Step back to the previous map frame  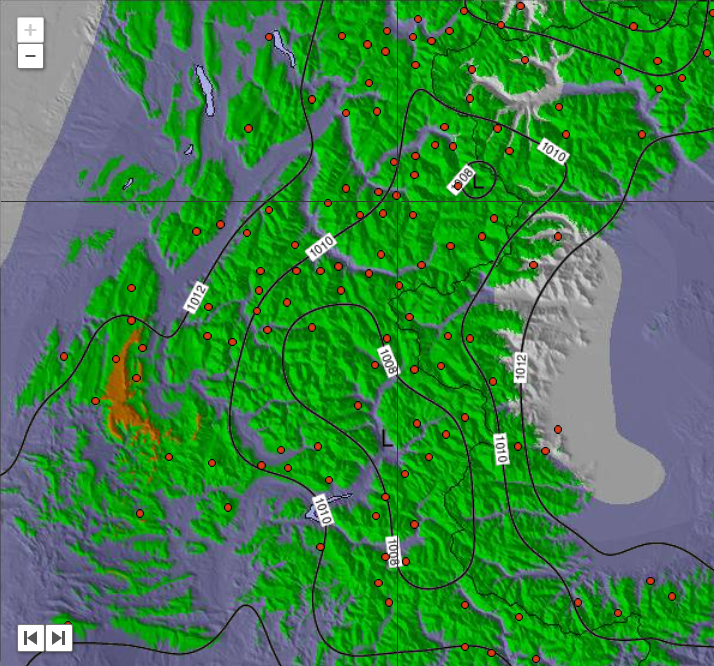[31, 637]
